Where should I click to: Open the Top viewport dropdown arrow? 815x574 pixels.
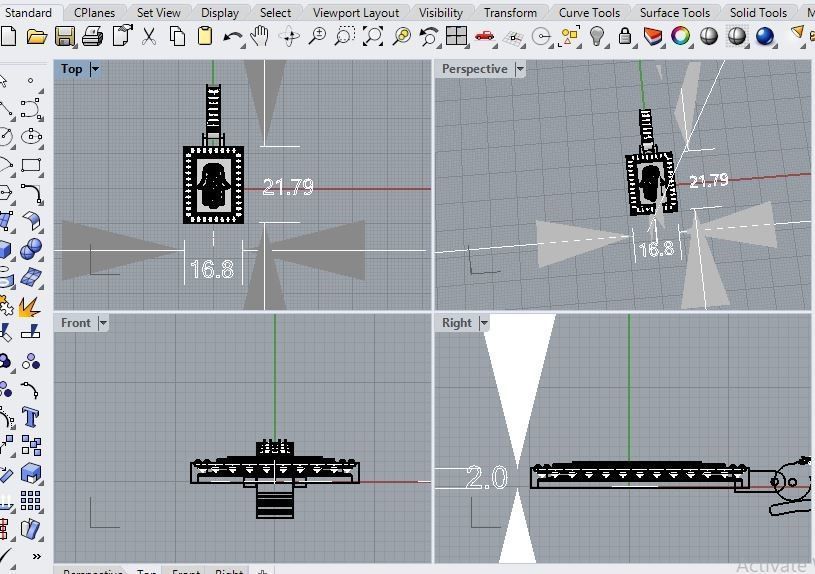click(95, 69)
